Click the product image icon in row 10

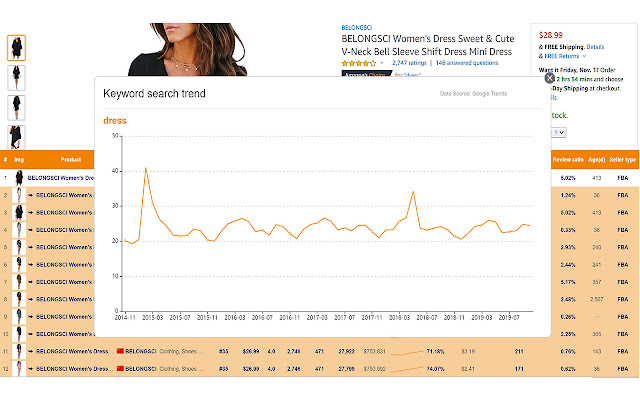19,334
